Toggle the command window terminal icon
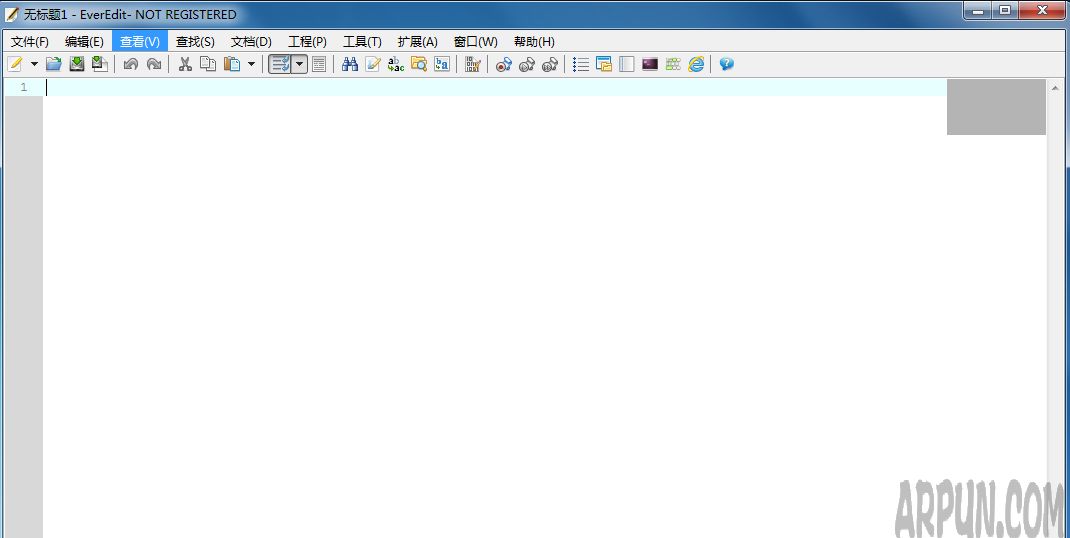The height and width of the screenshot is (538, 1070). click(650, 64)
